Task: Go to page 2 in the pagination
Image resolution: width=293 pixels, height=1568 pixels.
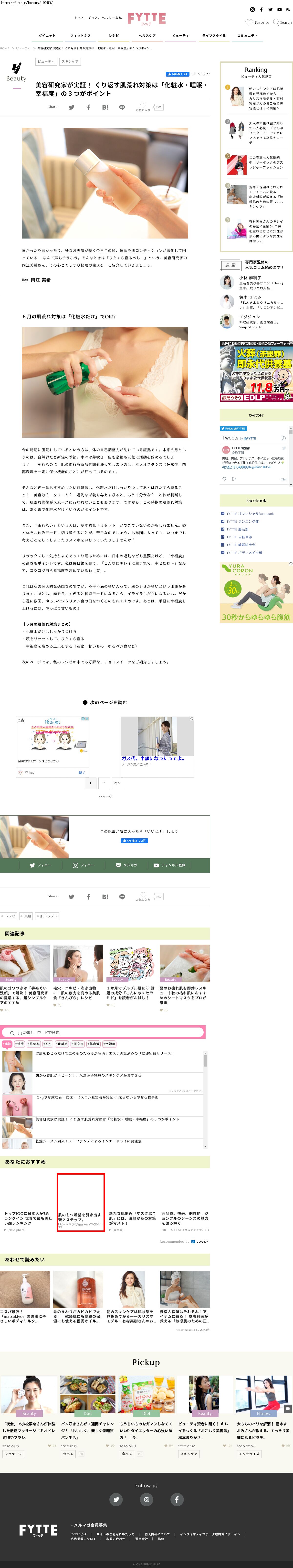Action: [104, 783]
